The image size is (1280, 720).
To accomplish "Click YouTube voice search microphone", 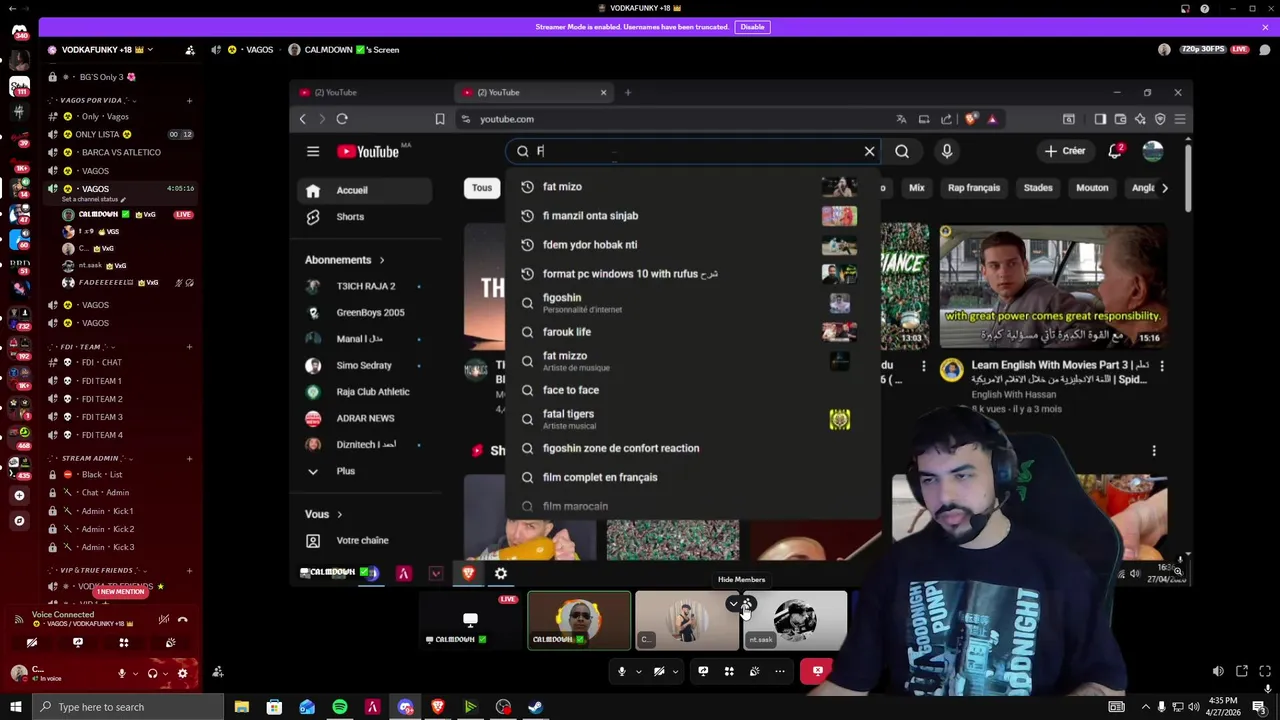I will [x=947, y=151].
